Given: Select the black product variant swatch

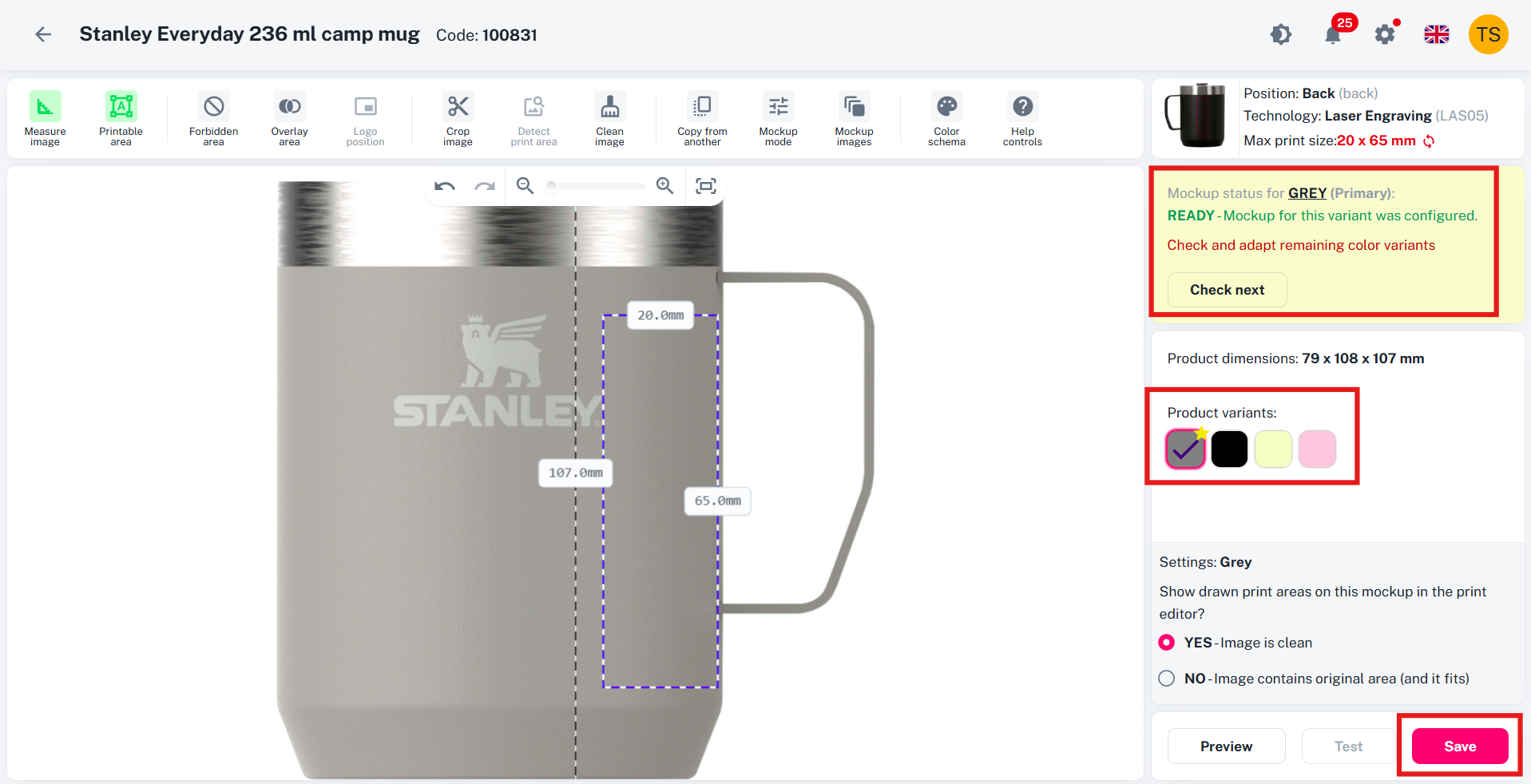Looking at the screenshot, I should [x=1229, y=449].
